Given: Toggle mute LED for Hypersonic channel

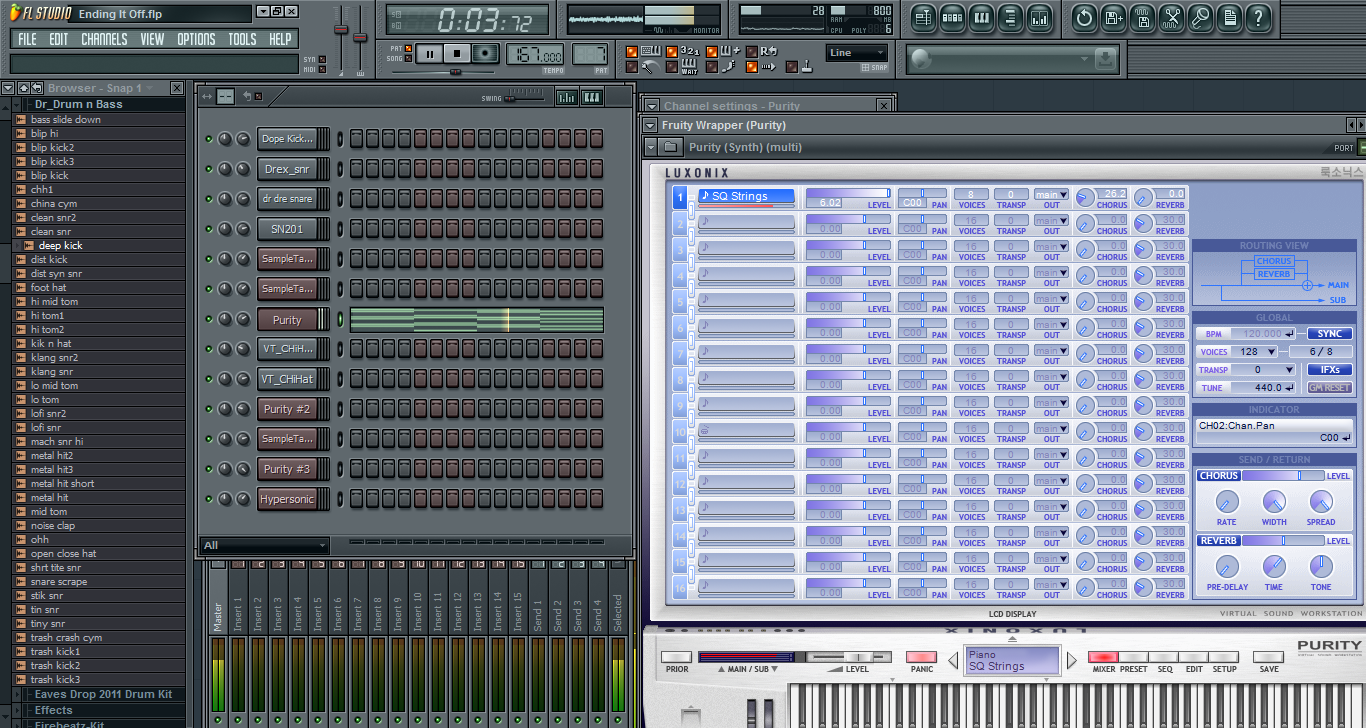Looking at the screenshot, I should pos(209,499).
